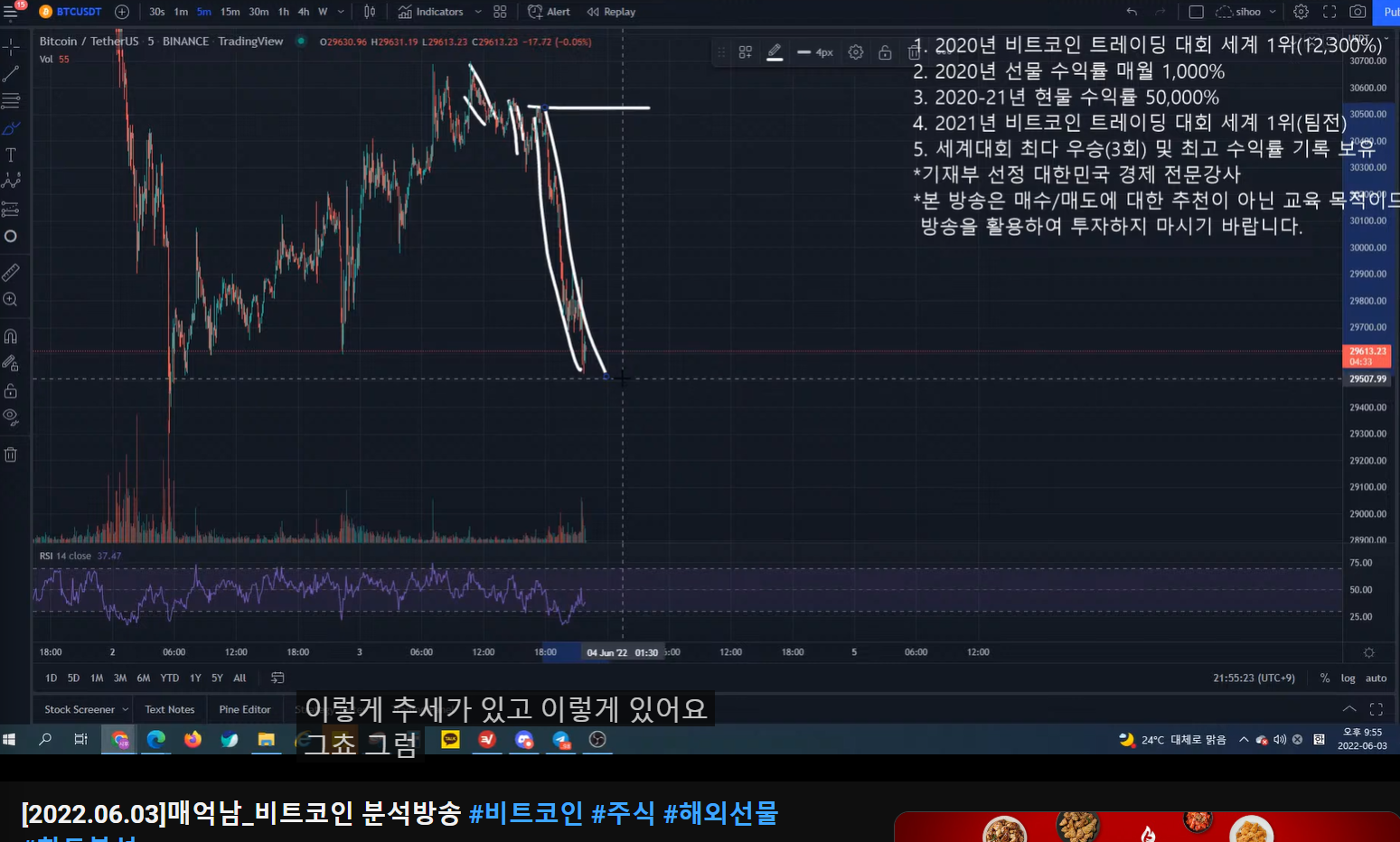
Task: Select the 5m timeframe
Action: (204, 12)
